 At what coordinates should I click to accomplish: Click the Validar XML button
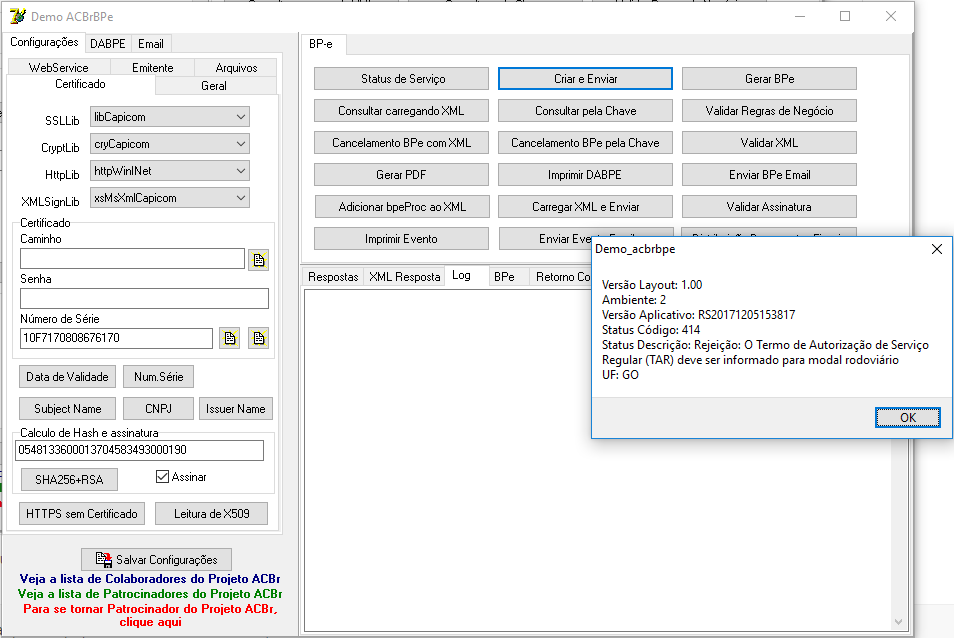[769, 143]
